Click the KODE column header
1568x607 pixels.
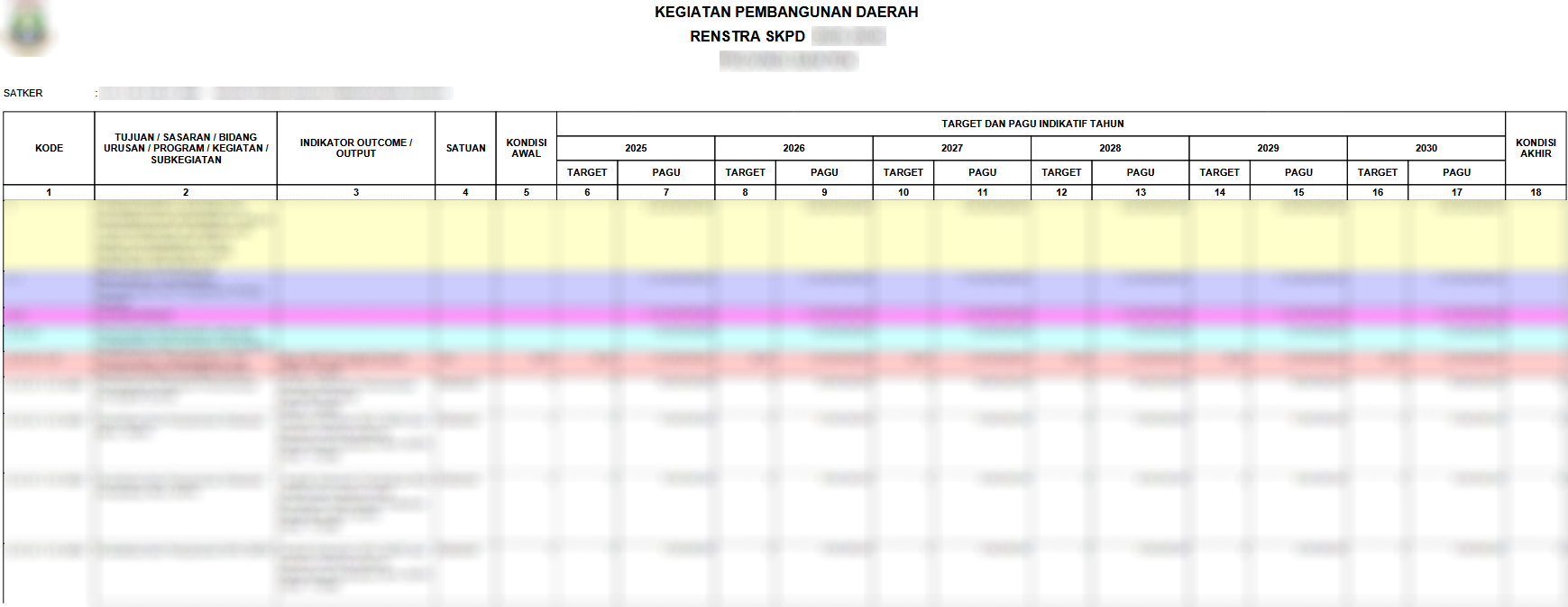(49, 148)
